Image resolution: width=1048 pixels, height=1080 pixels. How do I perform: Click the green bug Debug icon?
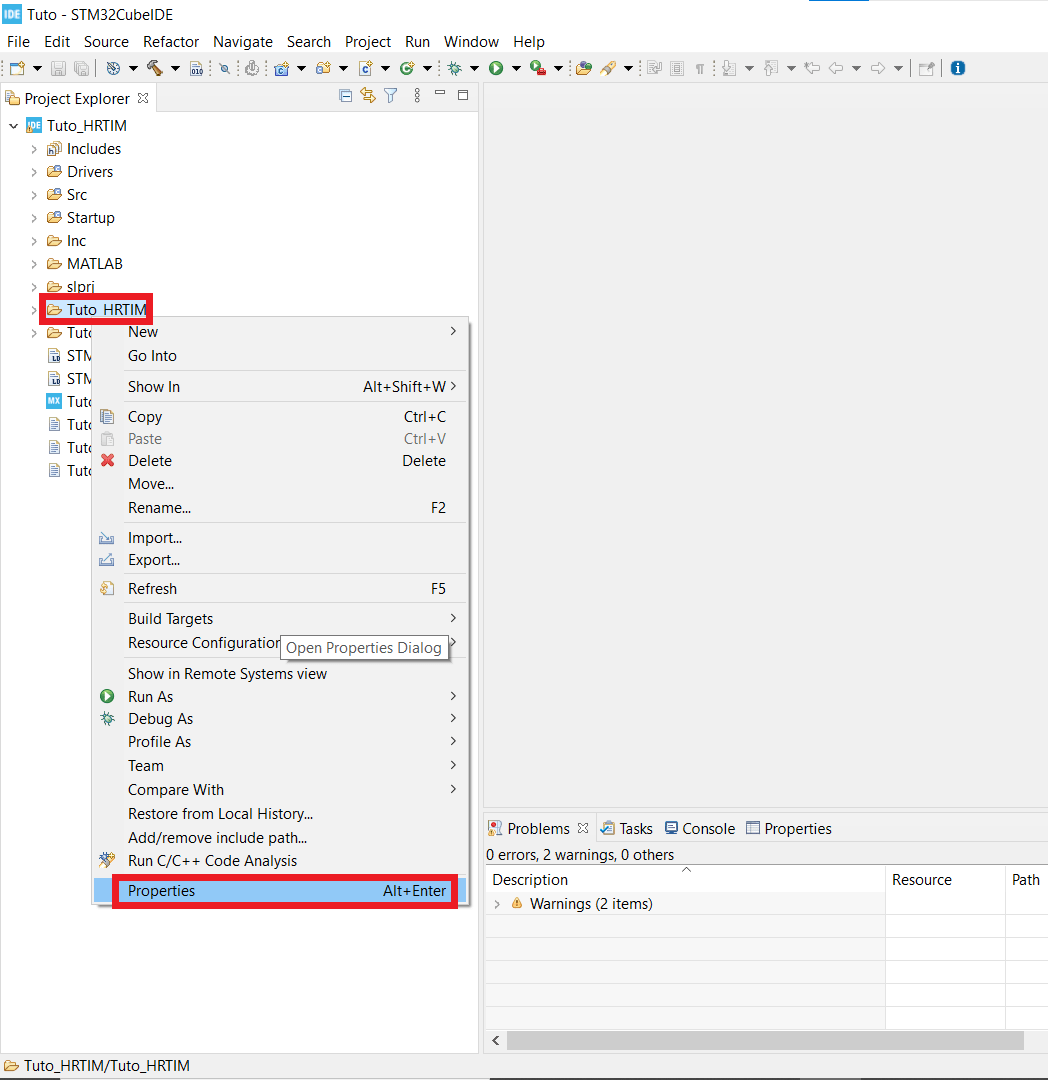pyautogui.click(x=454, y=68)
